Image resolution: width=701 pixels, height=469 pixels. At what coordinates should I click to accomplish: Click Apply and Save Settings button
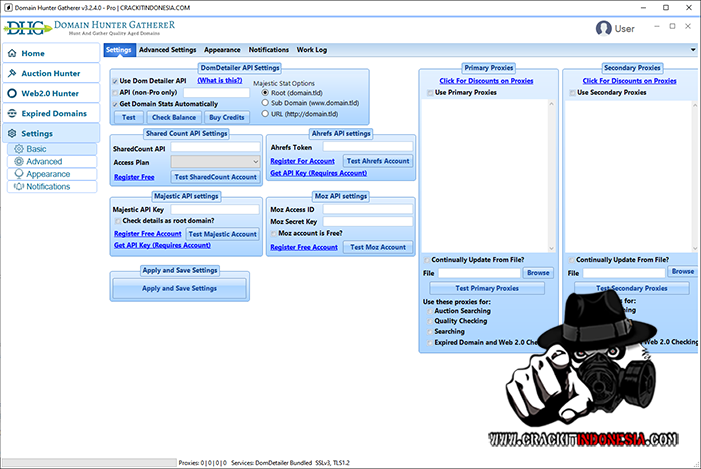click(x=179, y=288)
